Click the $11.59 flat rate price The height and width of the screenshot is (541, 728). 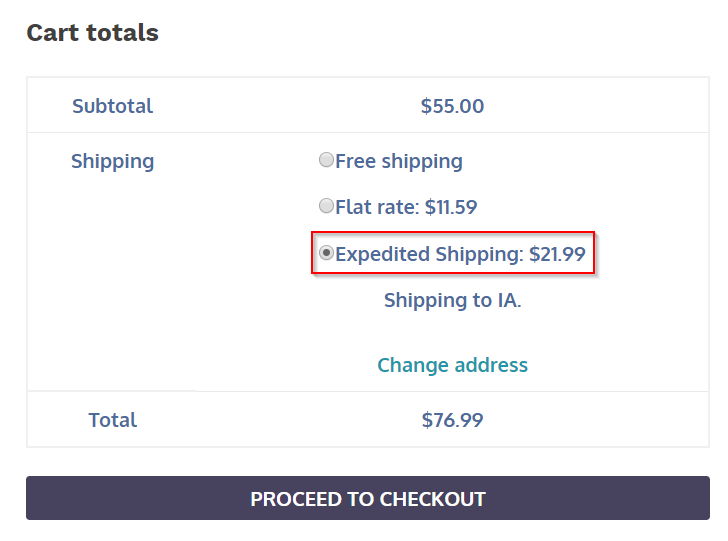point(451,207)
